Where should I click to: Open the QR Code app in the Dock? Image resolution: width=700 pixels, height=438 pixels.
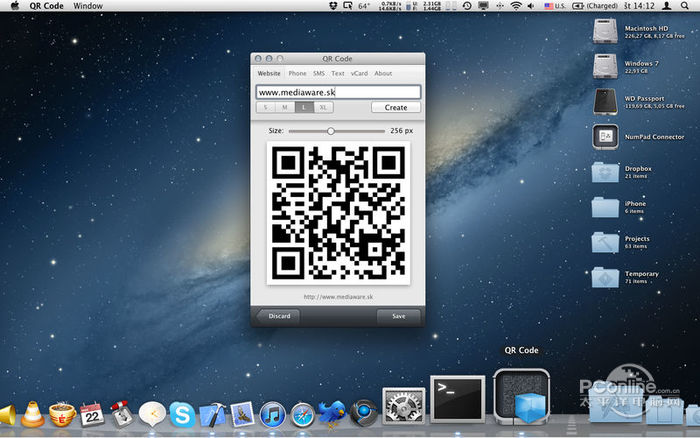(521, 398)
